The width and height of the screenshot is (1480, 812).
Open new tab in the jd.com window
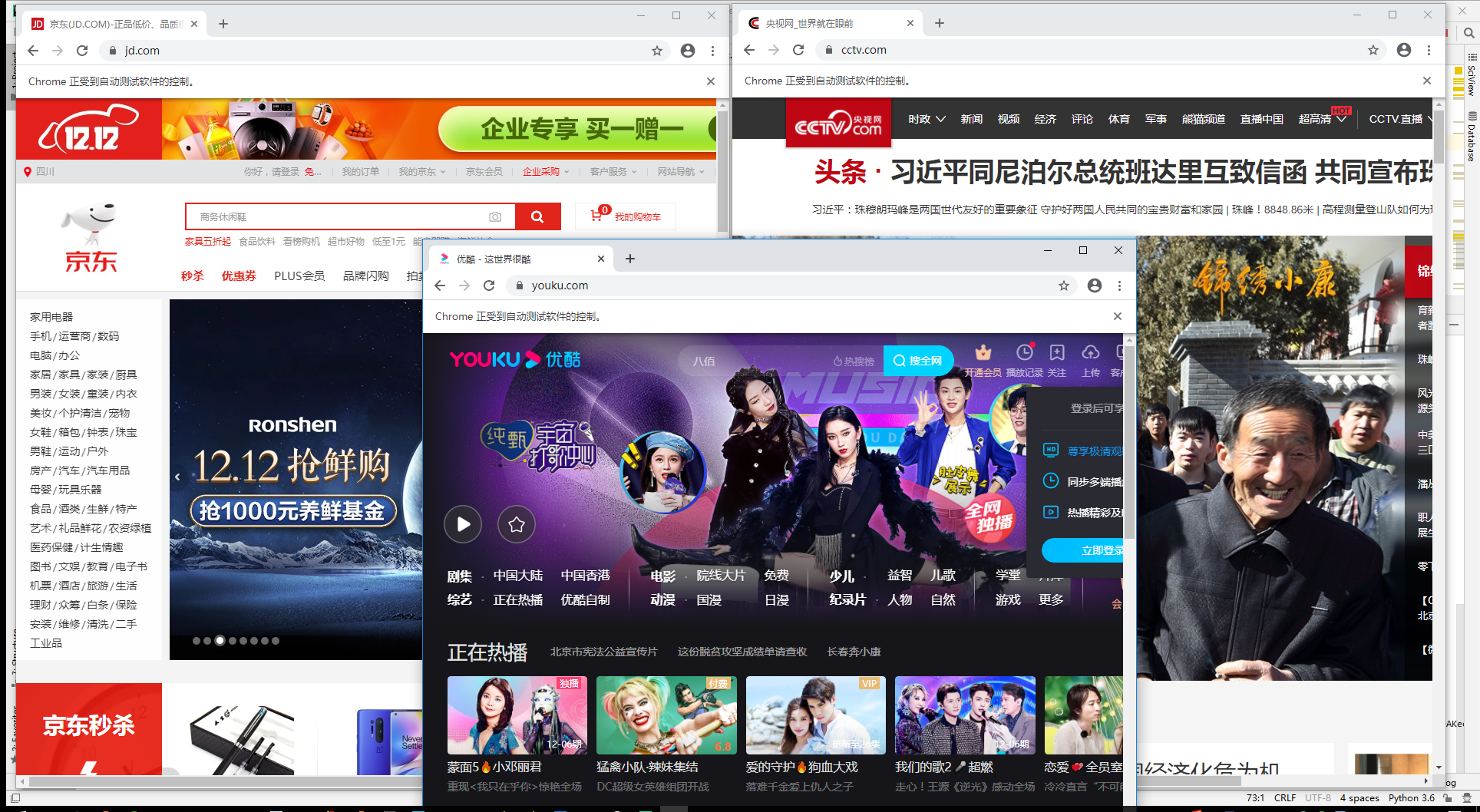pyautogui.click(x=223, y=24)
